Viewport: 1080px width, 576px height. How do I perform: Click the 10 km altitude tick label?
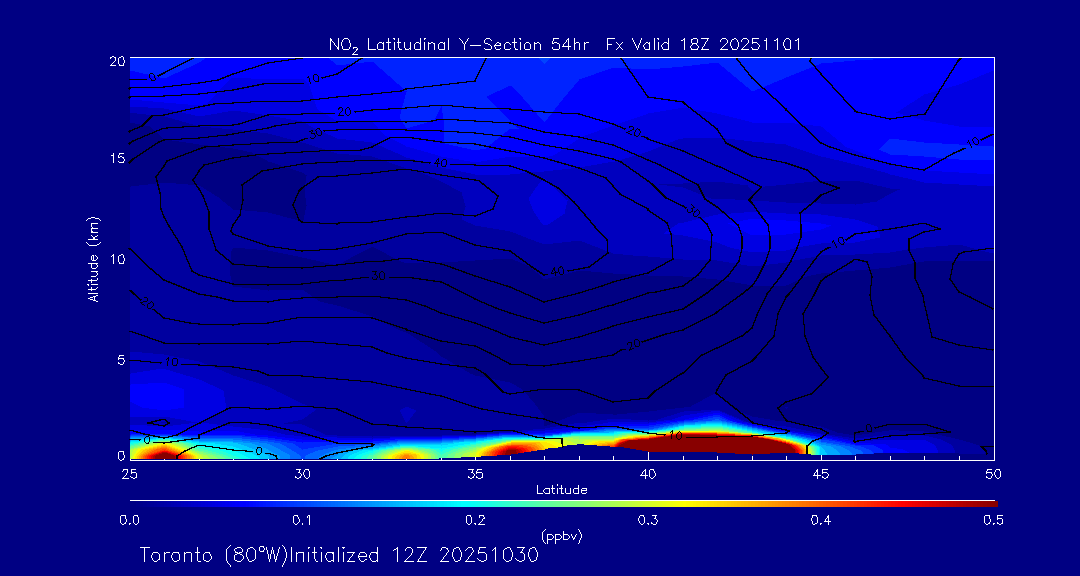[x=116, y=259]
